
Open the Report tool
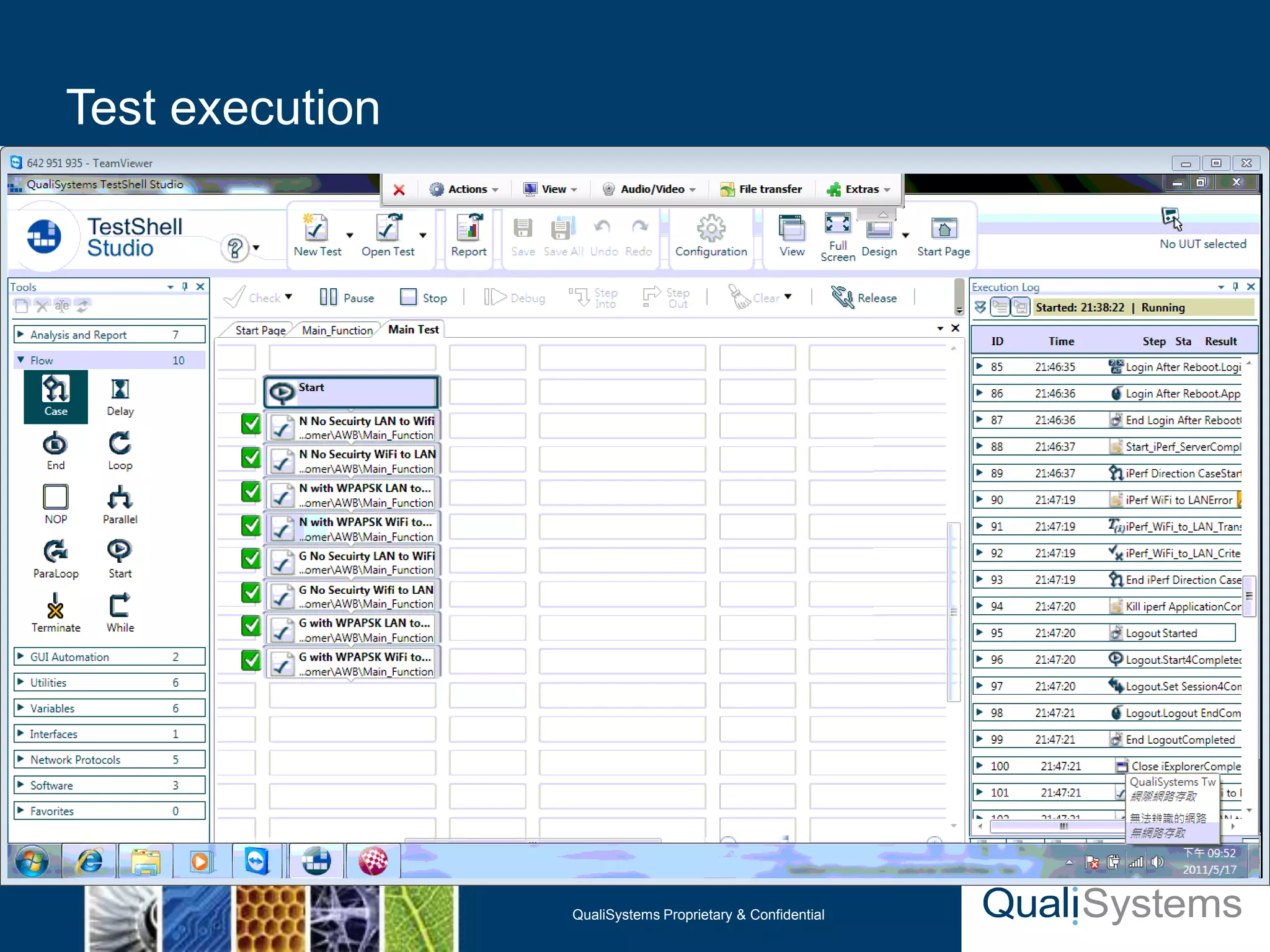[469, 236]
